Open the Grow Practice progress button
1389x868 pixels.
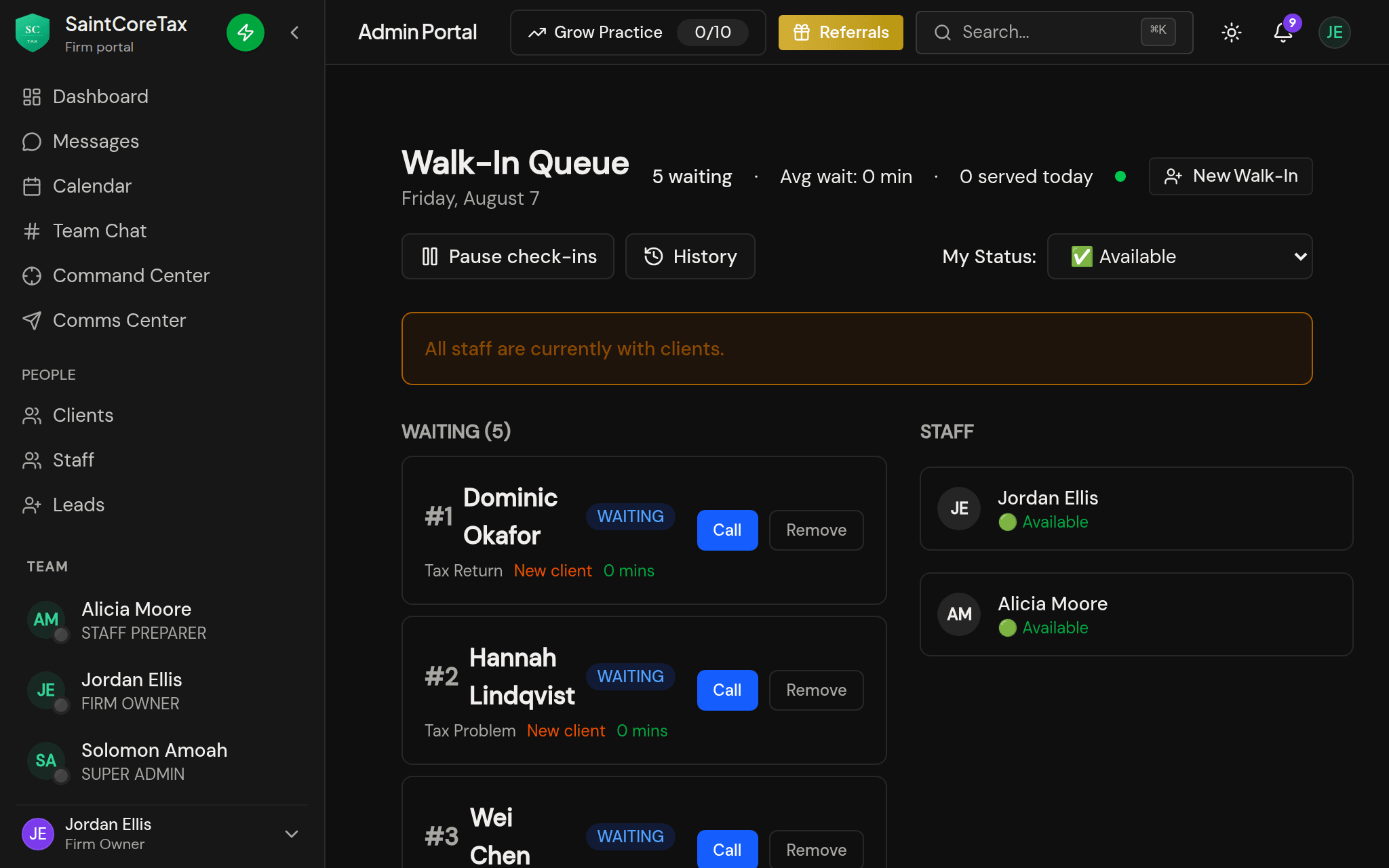(638, 33)
